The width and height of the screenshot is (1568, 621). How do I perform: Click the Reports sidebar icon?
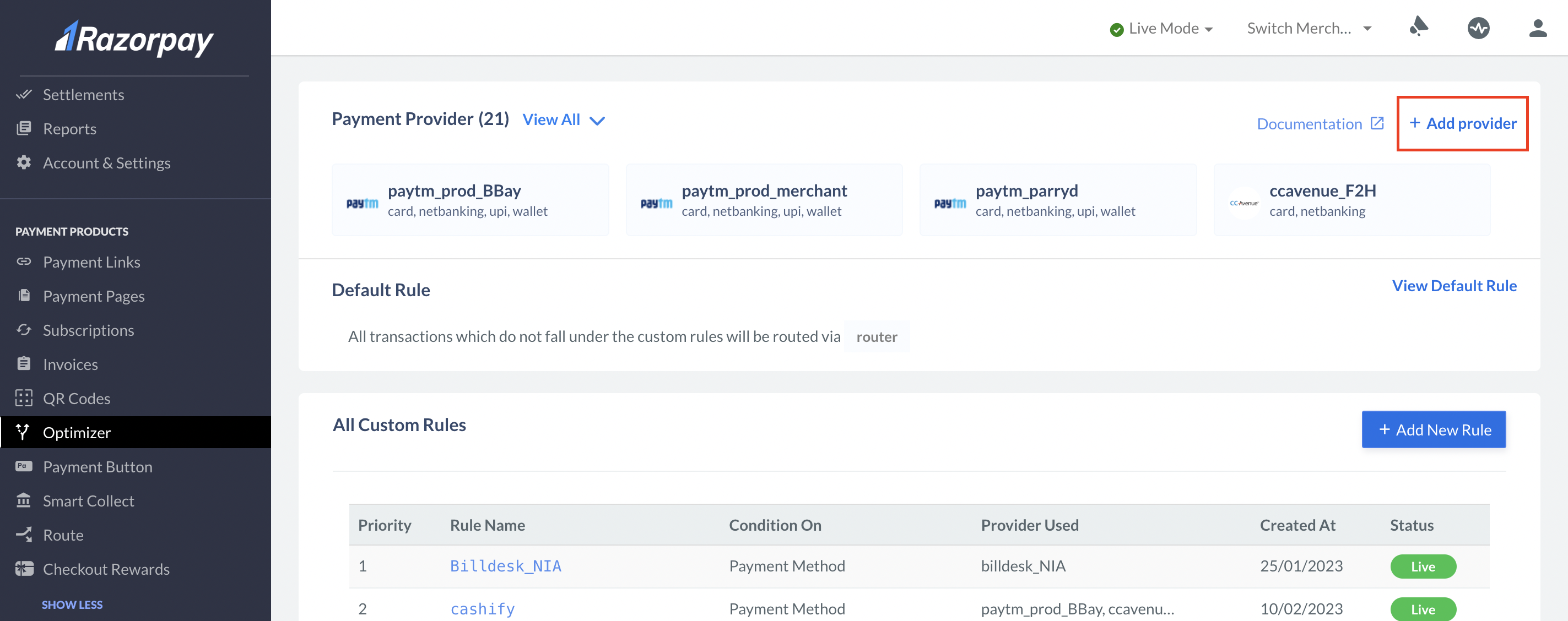24,128
